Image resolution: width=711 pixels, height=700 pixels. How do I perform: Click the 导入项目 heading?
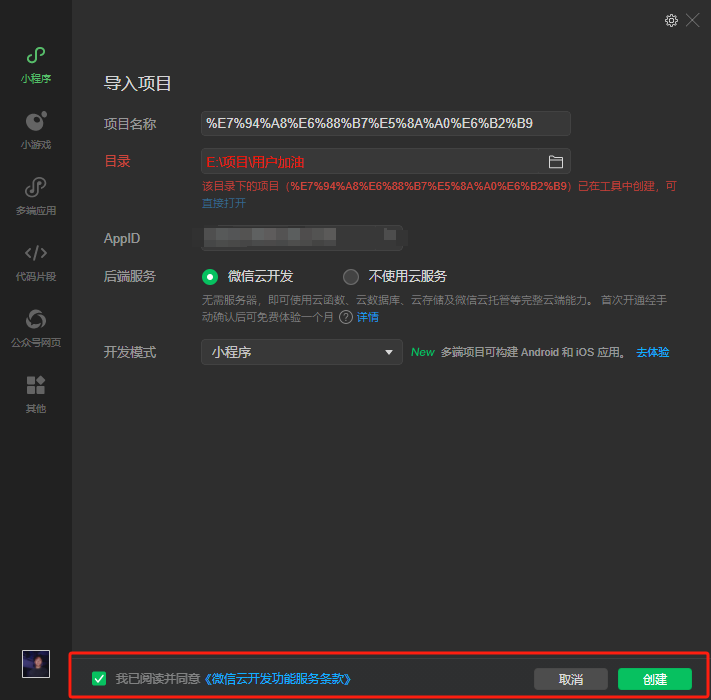137,83
